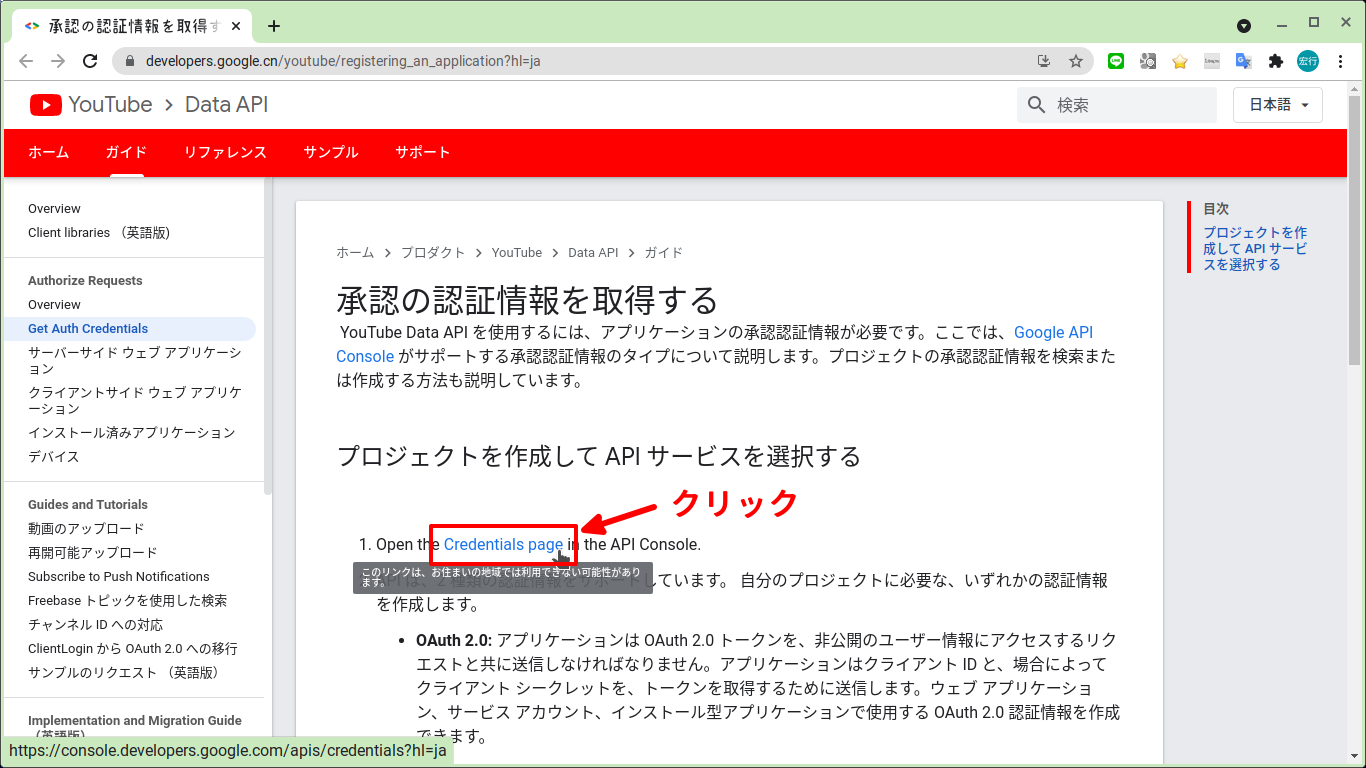This screenshot has width=1366, height=768.
Task: Open the LINE browser extension
Action: tap(1116, 61)
